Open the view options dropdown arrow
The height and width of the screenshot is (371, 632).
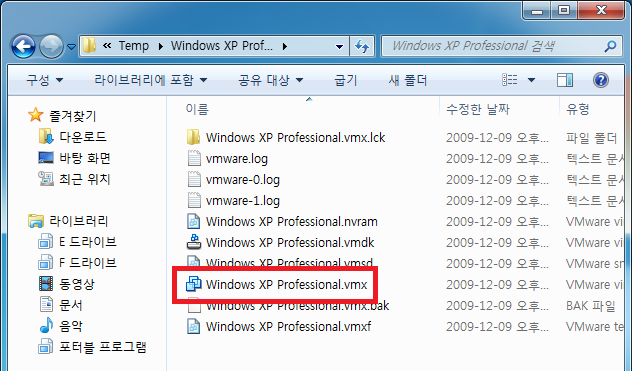pos(532,80)
